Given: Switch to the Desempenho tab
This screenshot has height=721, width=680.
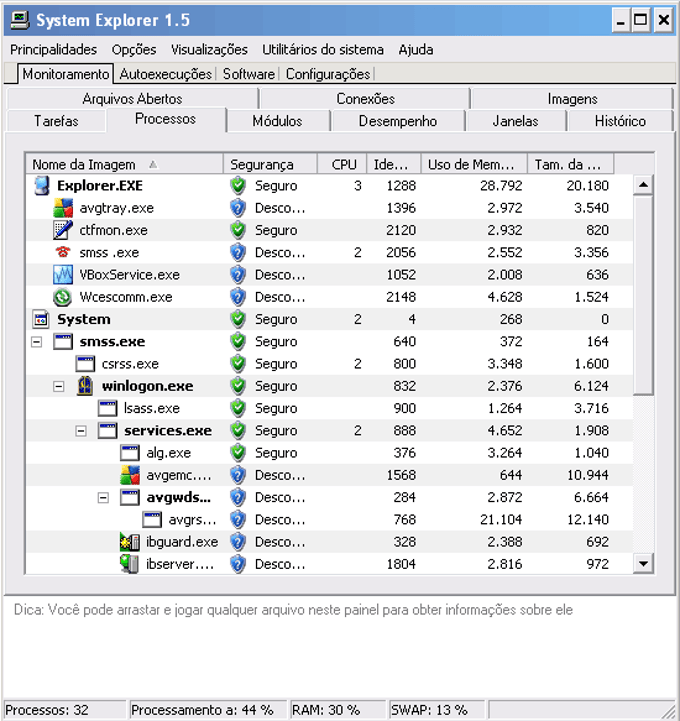Looking at the screenshot, I should click(398, 121).
